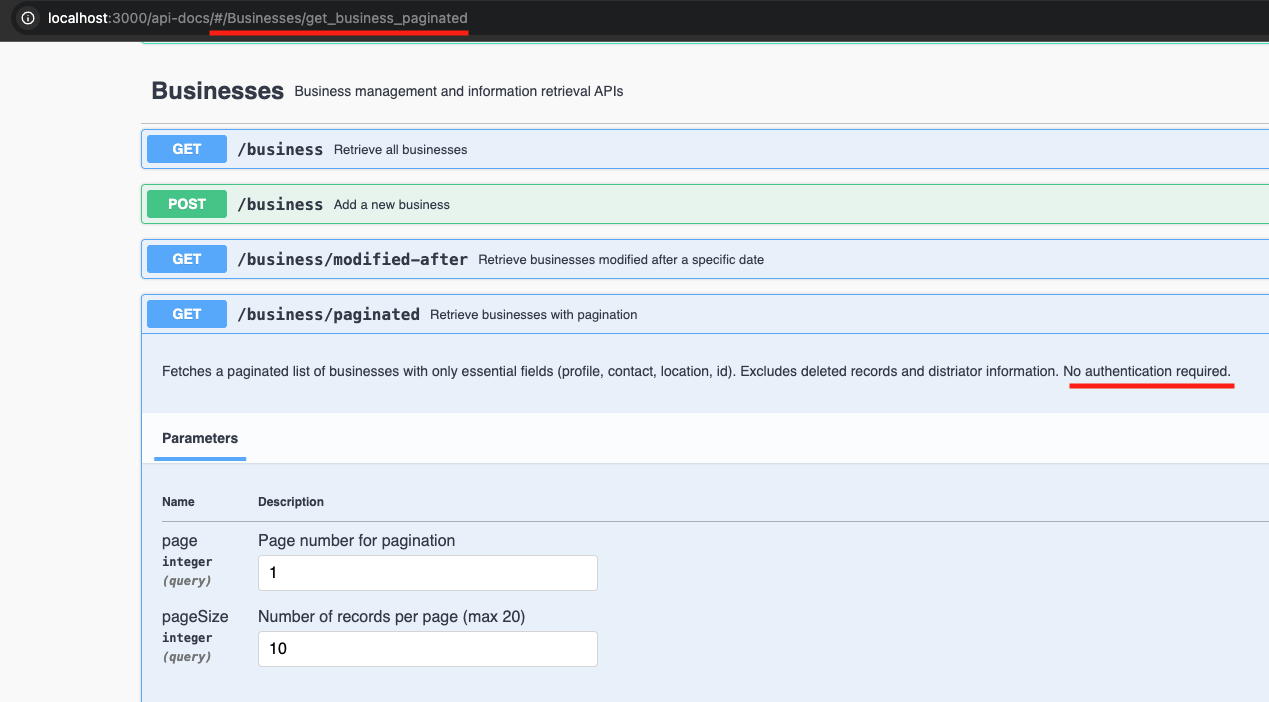Expand the Add a new business endpoint

391,205
